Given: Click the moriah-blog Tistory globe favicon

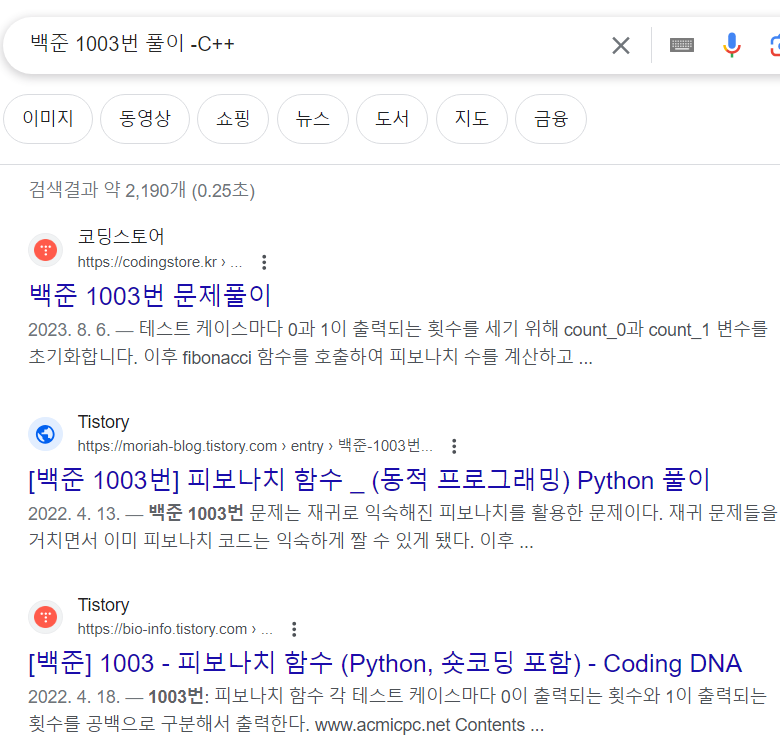Looking at the screenshot, I should (45, 434).
